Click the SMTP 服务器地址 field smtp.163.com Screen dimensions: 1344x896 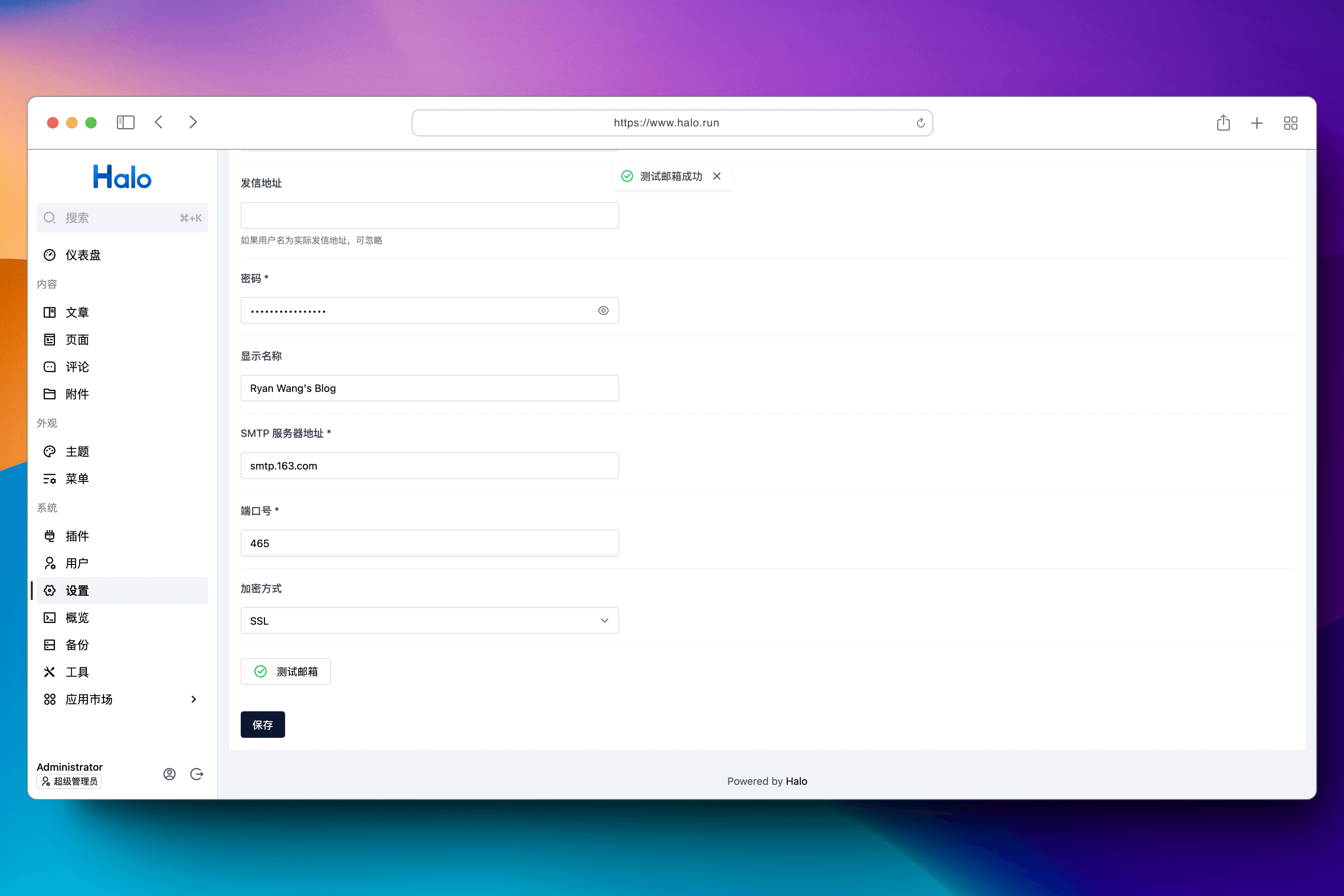tap(429, 466)
